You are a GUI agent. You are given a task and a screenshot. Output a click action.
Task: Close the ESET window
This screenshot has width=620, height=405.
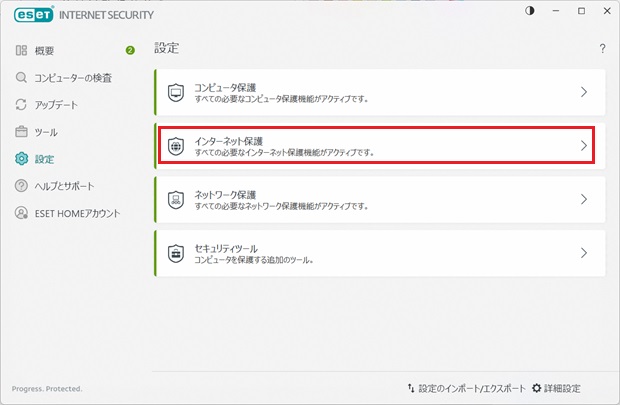click(x=607, y=11)
